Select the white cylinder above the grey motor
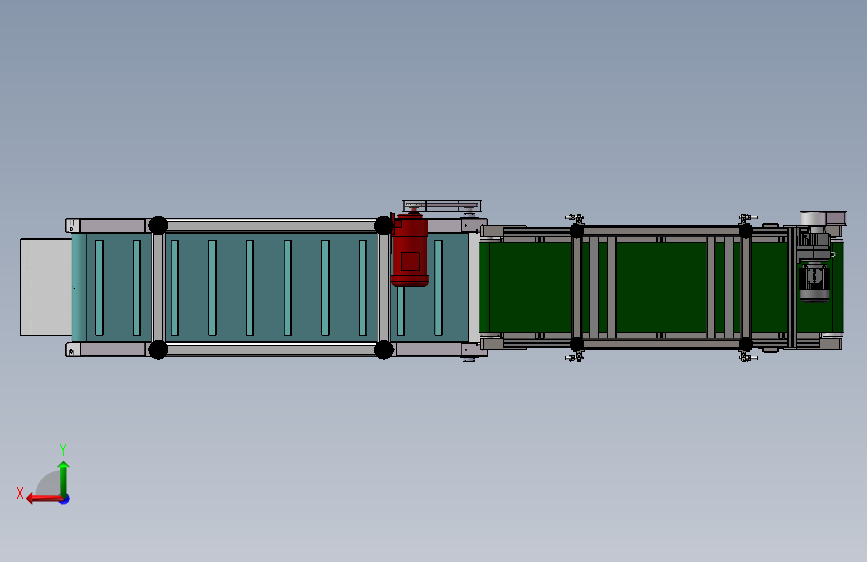Image resolution: width=867 pixels, height=562 pixels. click(x=812, y=218)
